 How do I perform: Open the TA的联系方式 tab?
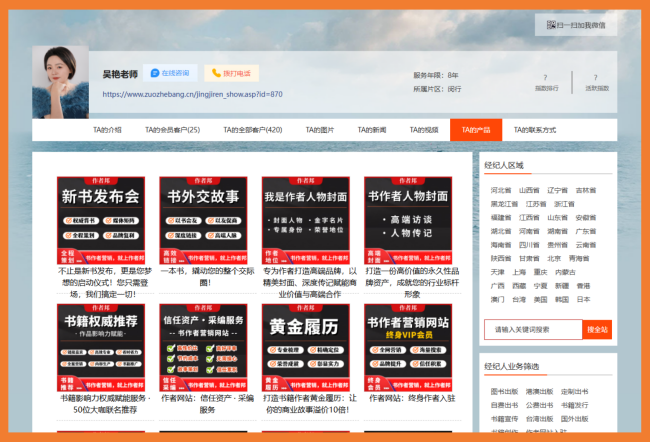click(x=534, y=130)
